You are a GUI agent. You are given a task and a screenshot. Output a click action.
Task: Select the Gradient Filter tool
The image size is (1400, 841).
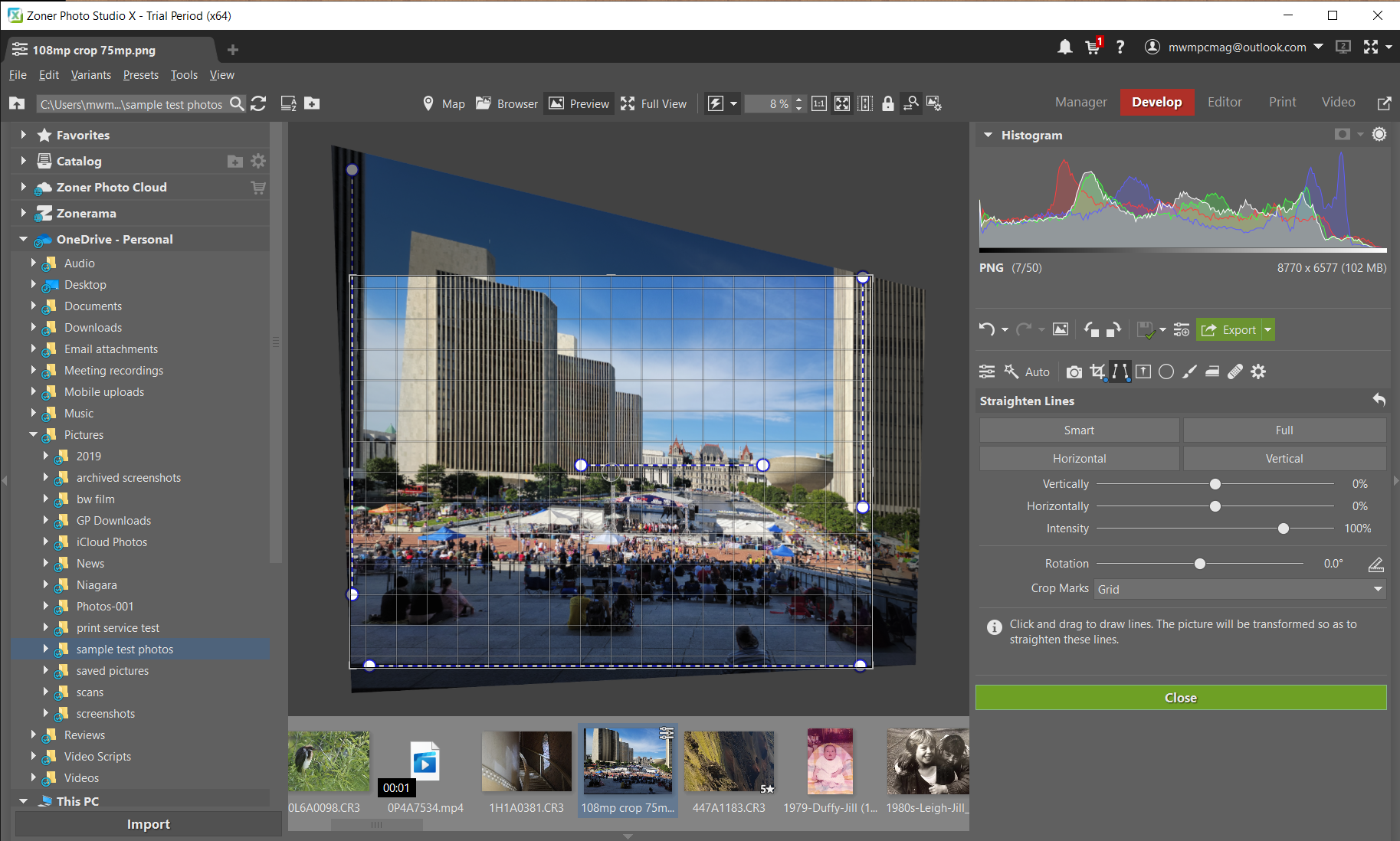[x=1212, y=371]
